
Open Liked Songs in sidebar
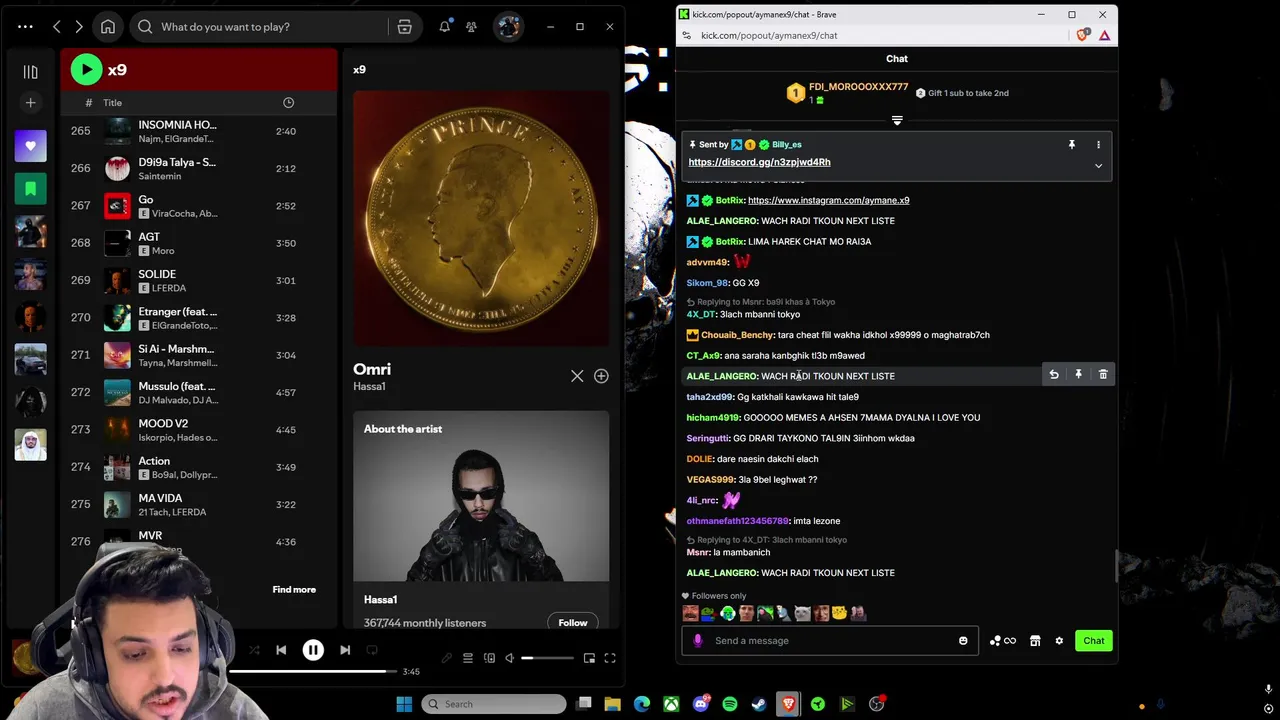click(x=30, y=146)
